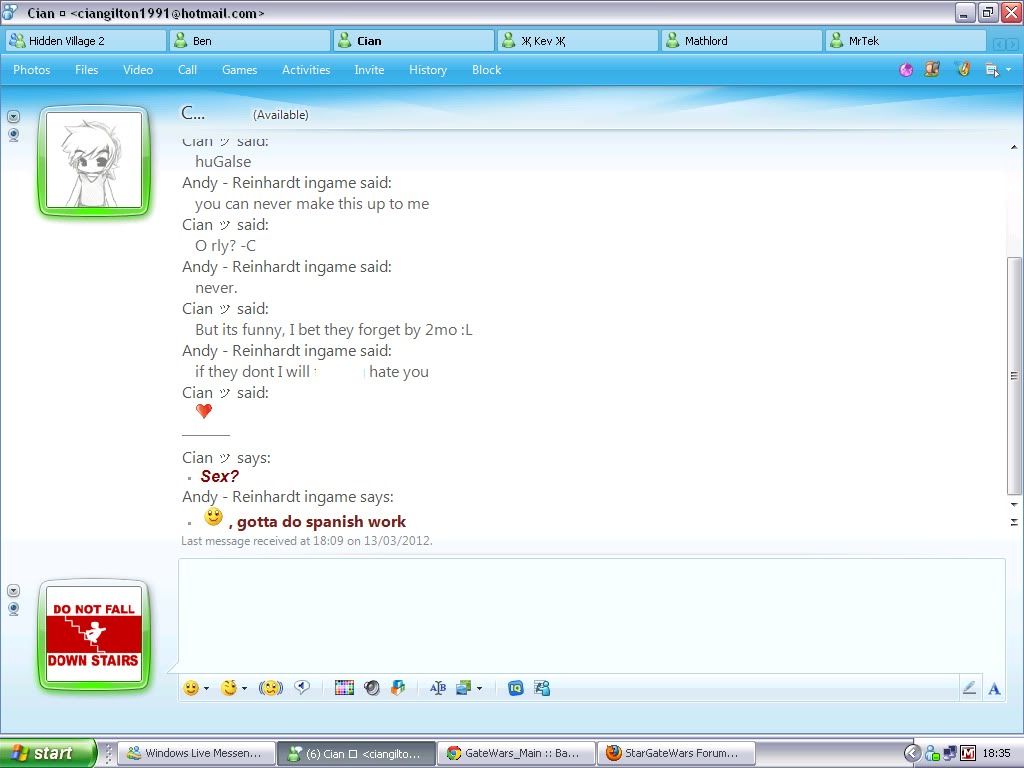Open the font style 'A' icon
Viewport: 1024px width, 768px height.
pyautogui.click(x=994, y=688)
